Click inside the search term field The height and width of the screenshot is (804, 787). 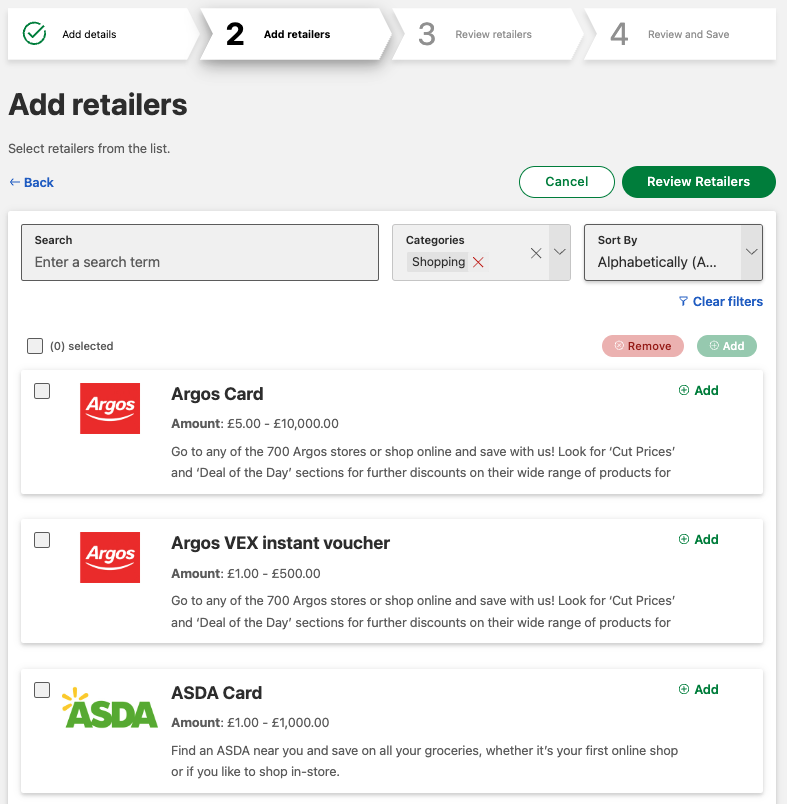pyautogui.click(x=199, y=262)
